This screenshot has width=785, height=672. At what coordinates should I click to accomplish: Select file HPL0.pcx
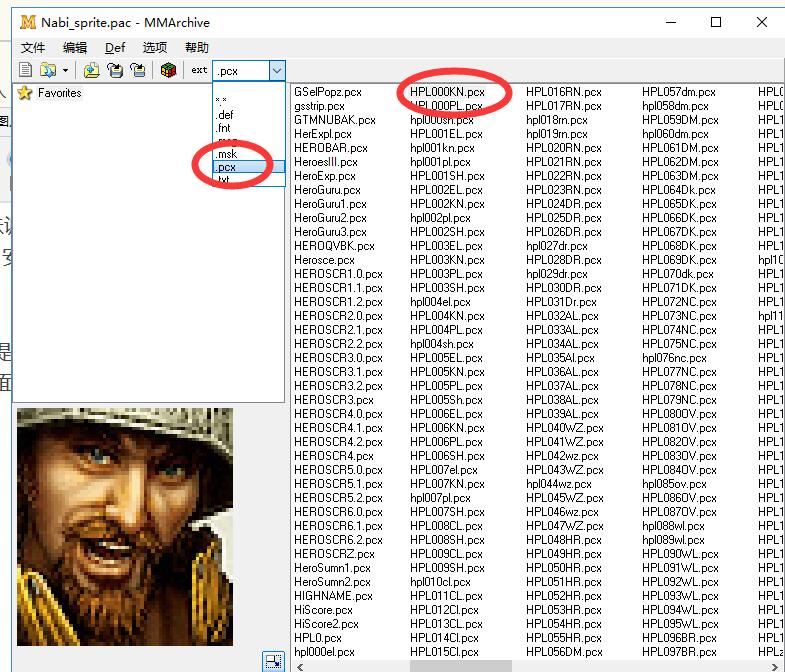click(317, 638)
